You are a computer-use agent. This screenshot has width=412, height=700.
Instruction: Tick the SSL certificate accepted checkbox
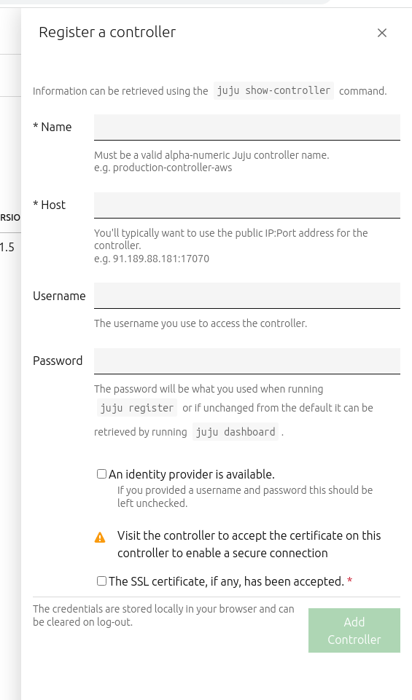102,581
